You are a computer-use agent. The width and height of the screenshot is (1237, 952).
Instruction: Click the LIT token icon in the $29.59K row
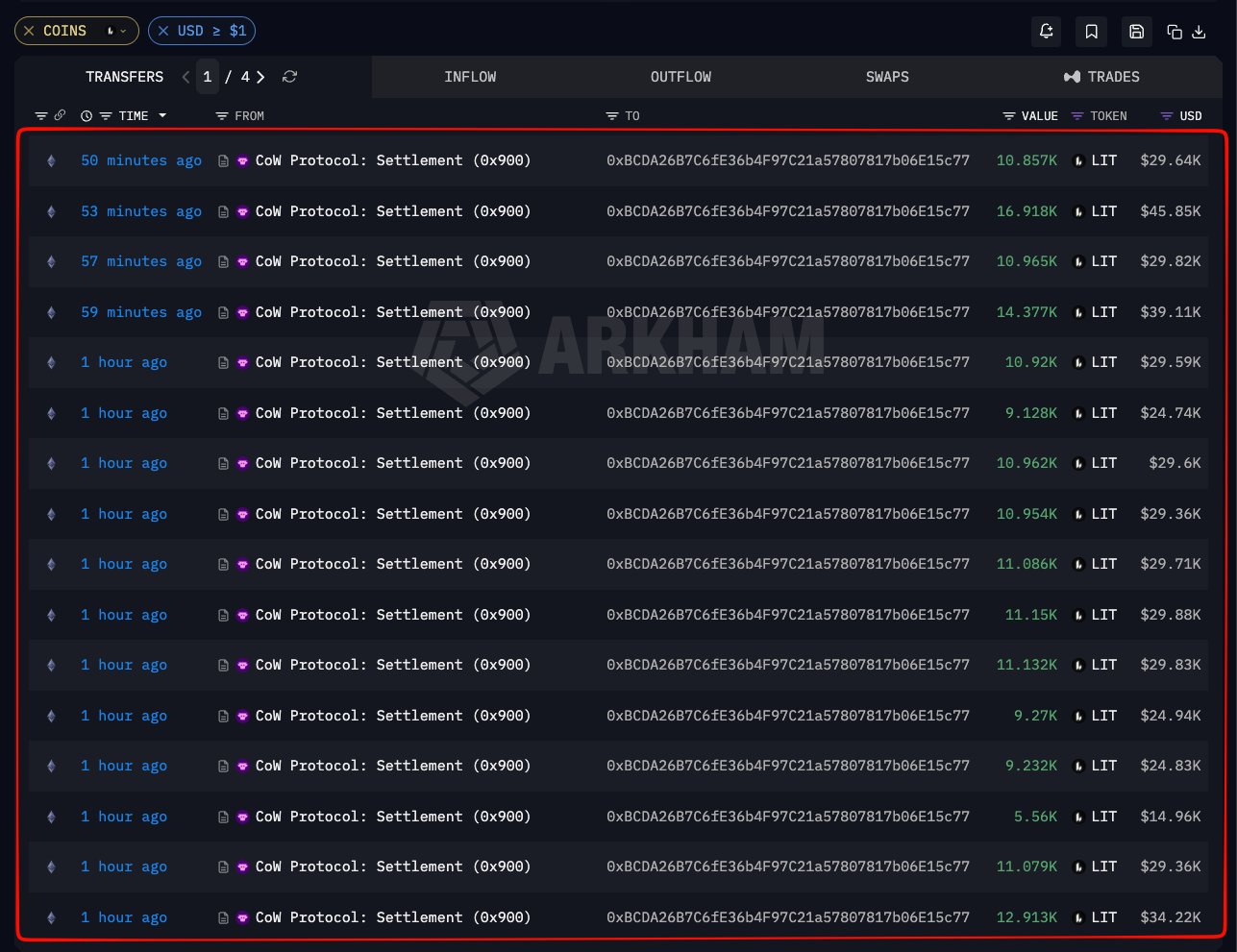tap(1078, 363)
